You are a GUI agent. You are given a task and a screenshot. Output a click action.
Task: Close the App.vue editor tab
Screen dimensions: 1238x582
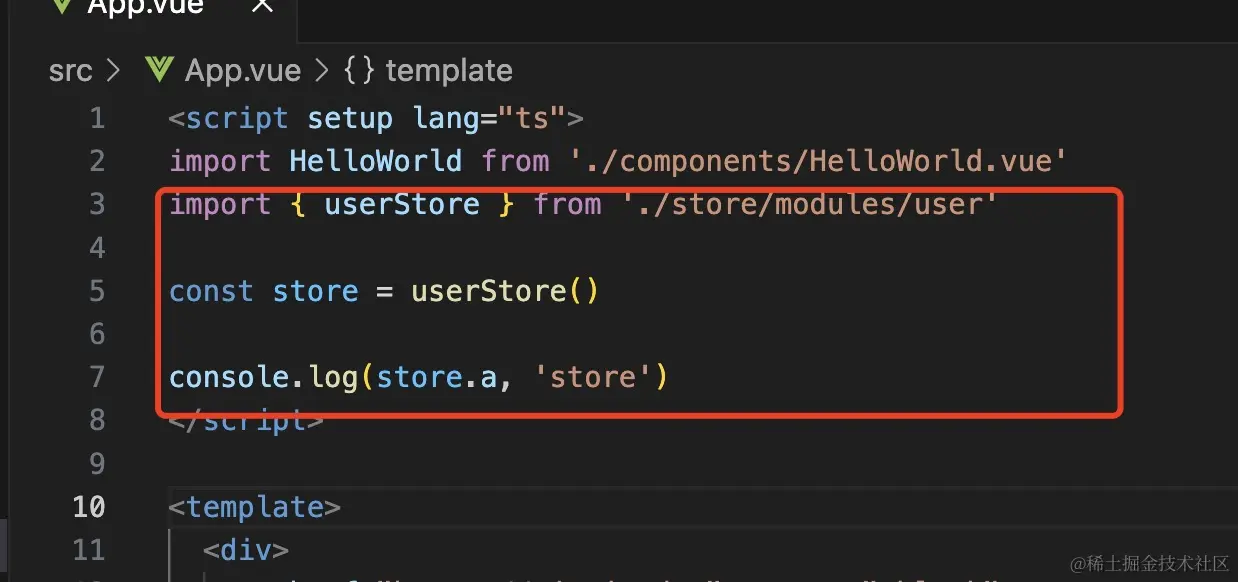coord(262,6)
